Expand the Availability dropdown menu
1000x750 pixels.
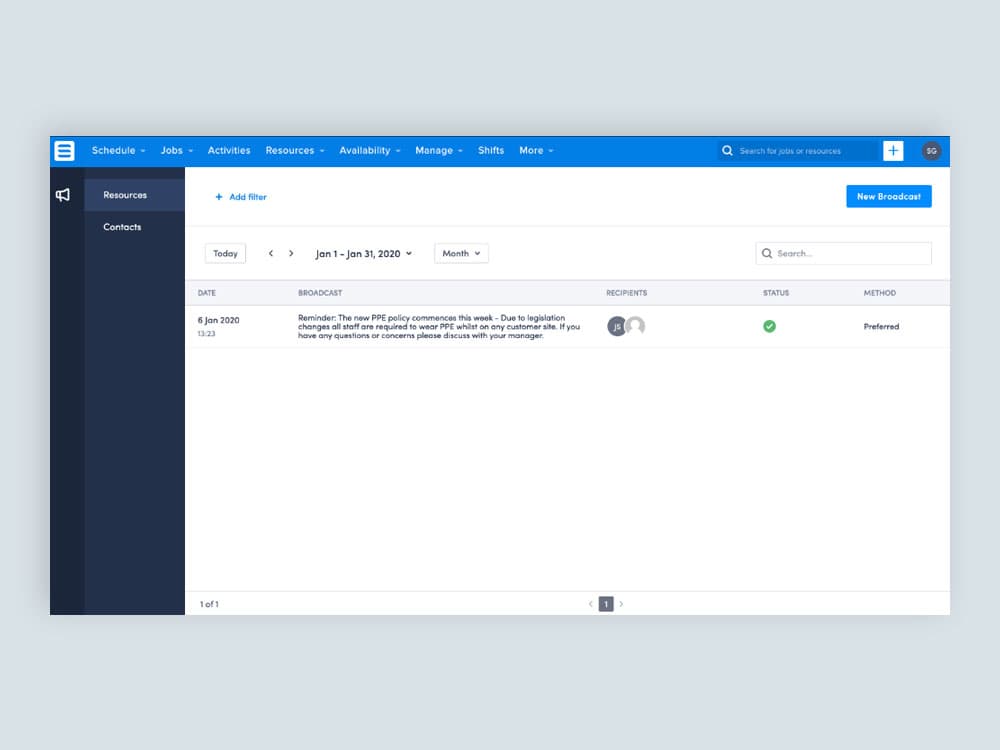(x=369, y=151)
